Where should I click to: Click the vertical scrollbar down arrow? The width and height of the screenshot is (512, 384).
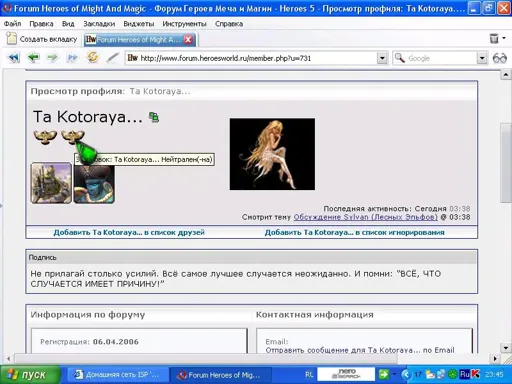tap(505, 348)
